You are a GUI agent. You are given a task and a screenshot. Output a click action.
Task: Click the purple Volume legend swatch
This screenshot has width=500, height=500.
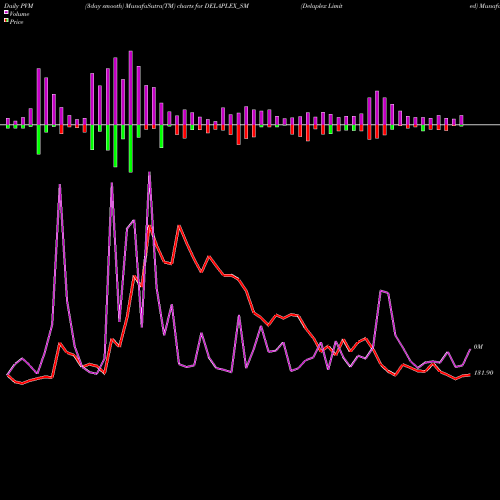[6, 12]
